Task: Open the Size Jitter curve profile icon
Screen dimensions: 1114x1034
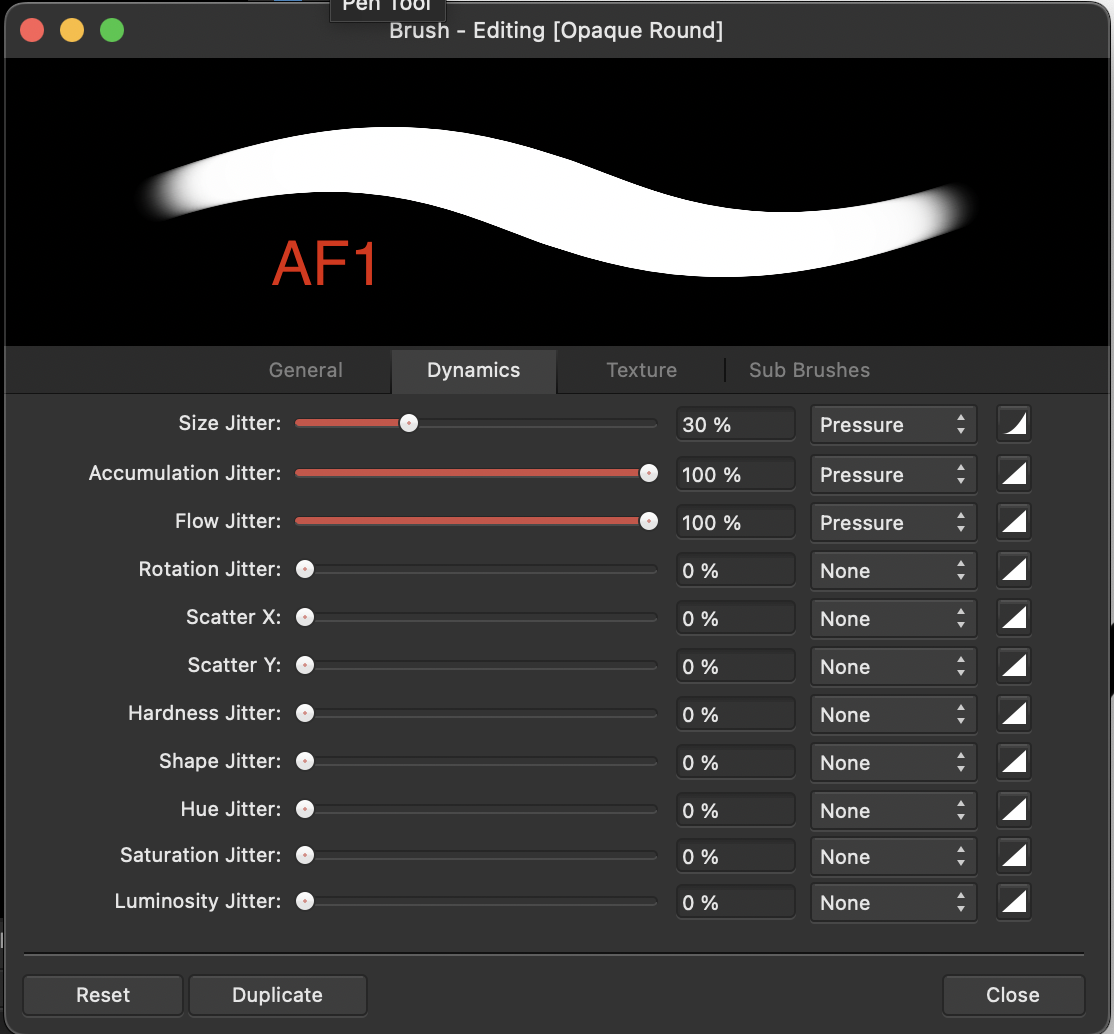Action: [1014, 424]
